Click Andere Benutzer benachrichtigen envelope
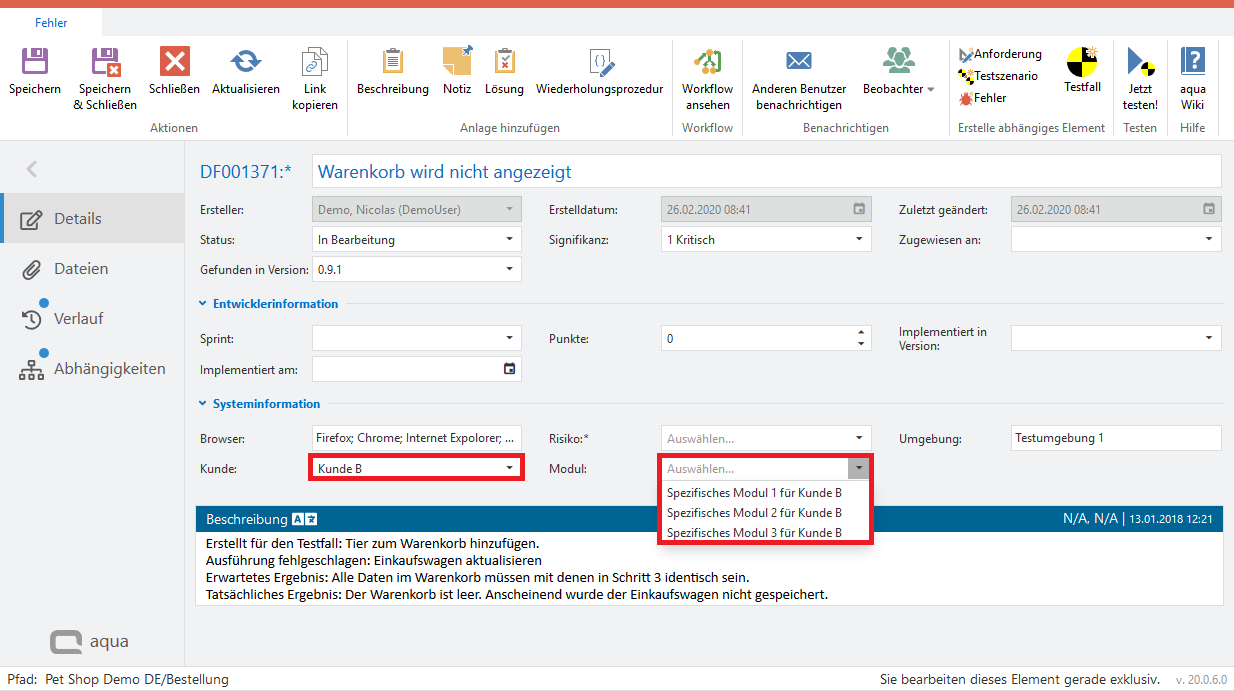The image size is (1234, 691). [798, 63]
